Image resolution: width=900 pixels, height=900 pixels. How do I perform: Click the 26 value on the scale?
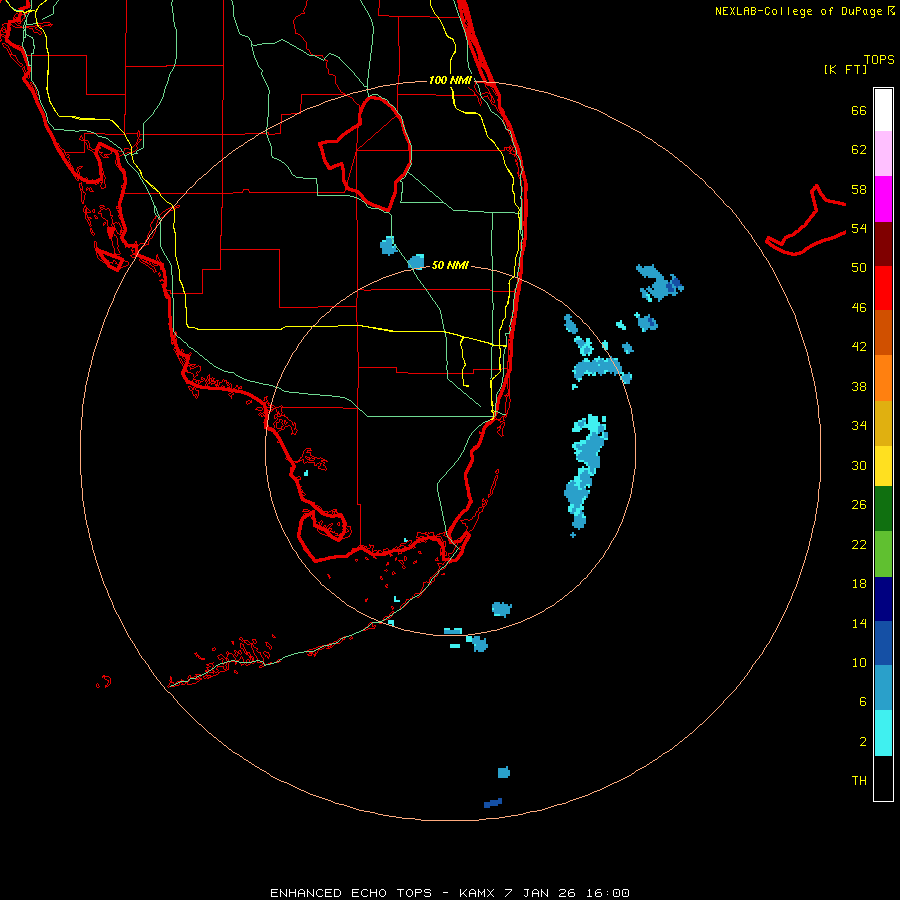tap(859, 505)
